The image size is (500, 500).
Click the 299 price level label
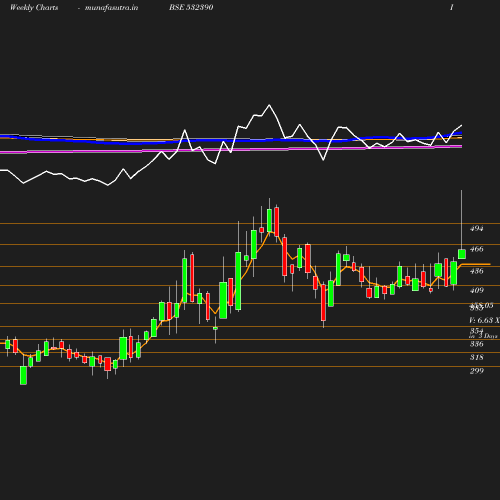(x=476, y=371)
